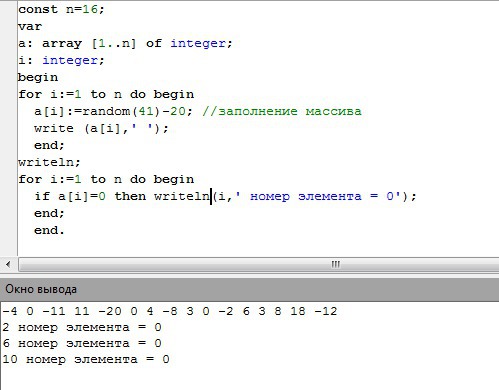
Task: Click the "array" keyword in the declaration
Action: coord(62,44)
